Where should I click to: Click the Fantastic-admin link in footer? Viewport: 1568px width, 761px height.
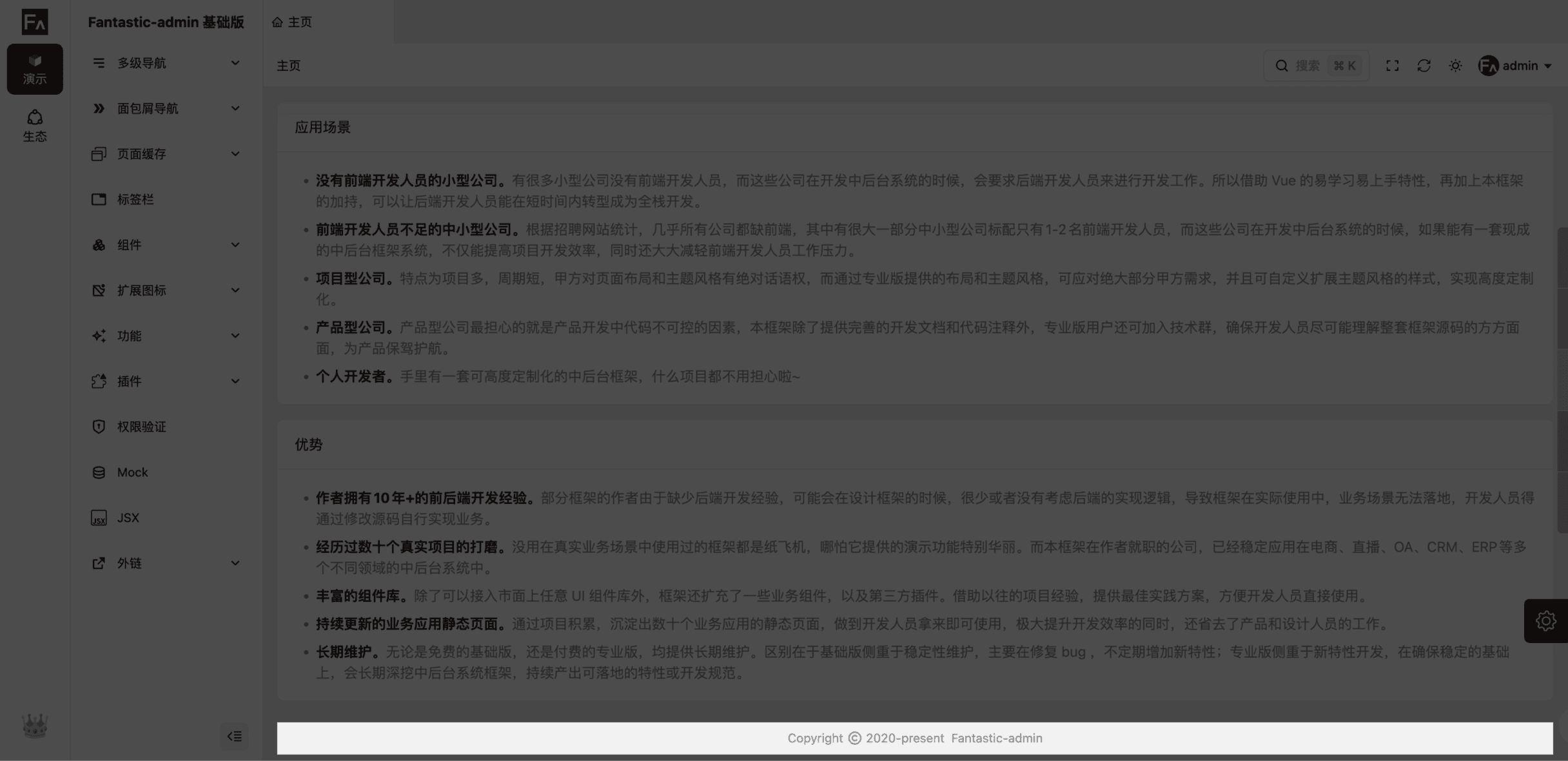[996, 738]
